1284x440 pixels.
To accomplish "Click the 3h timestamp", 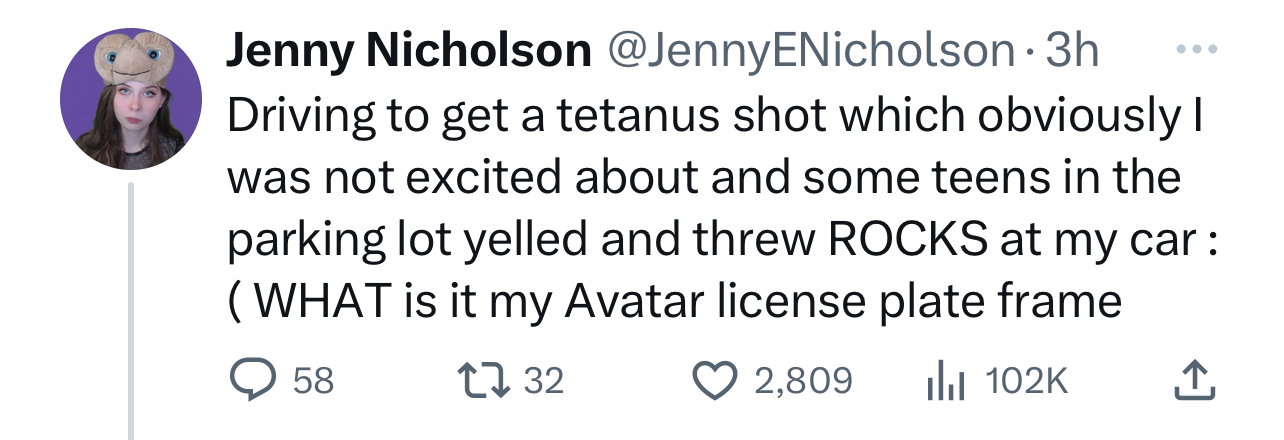I will (x=1072, y=51).
